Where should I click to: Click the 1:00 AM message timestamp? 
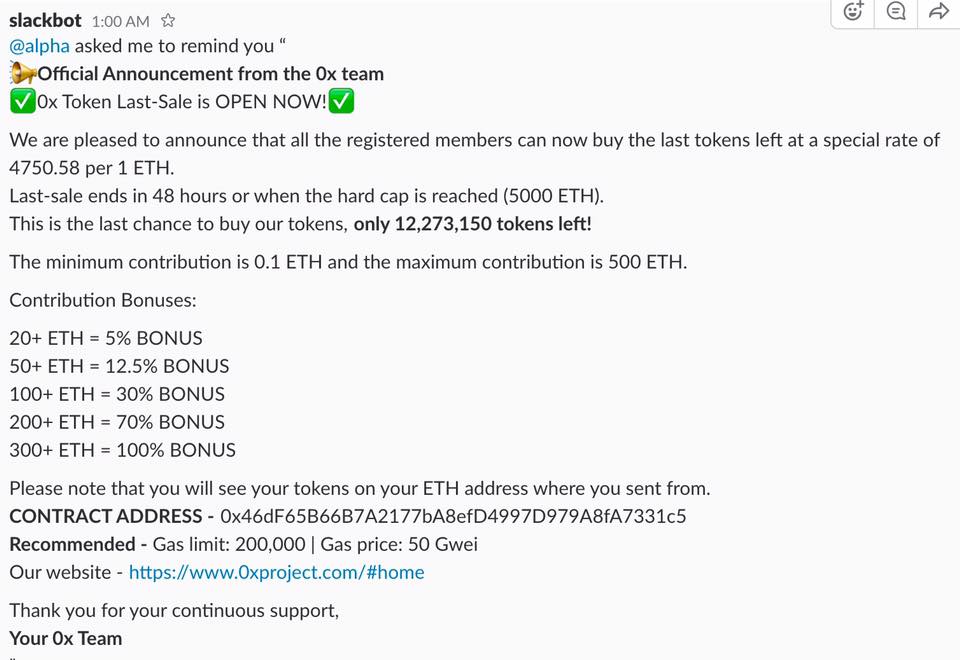pos(120,21)
